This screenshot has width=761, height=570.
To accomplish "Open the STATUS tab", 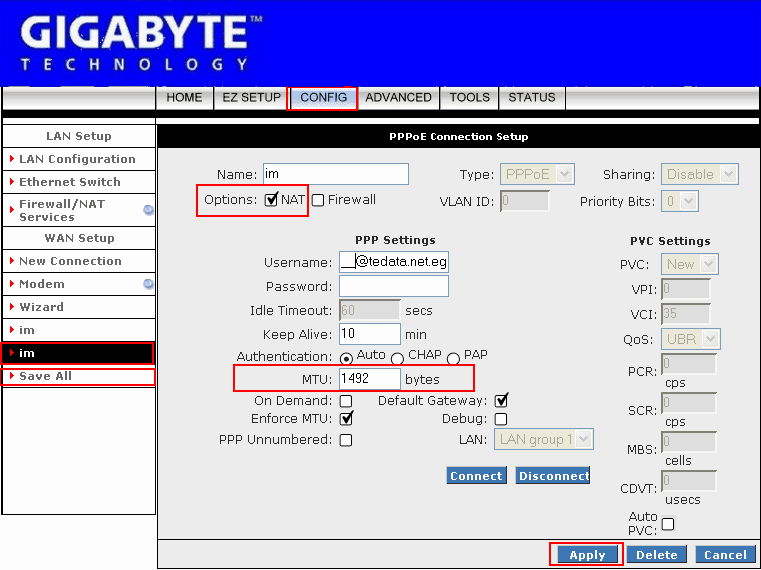I will click(532, 98).
